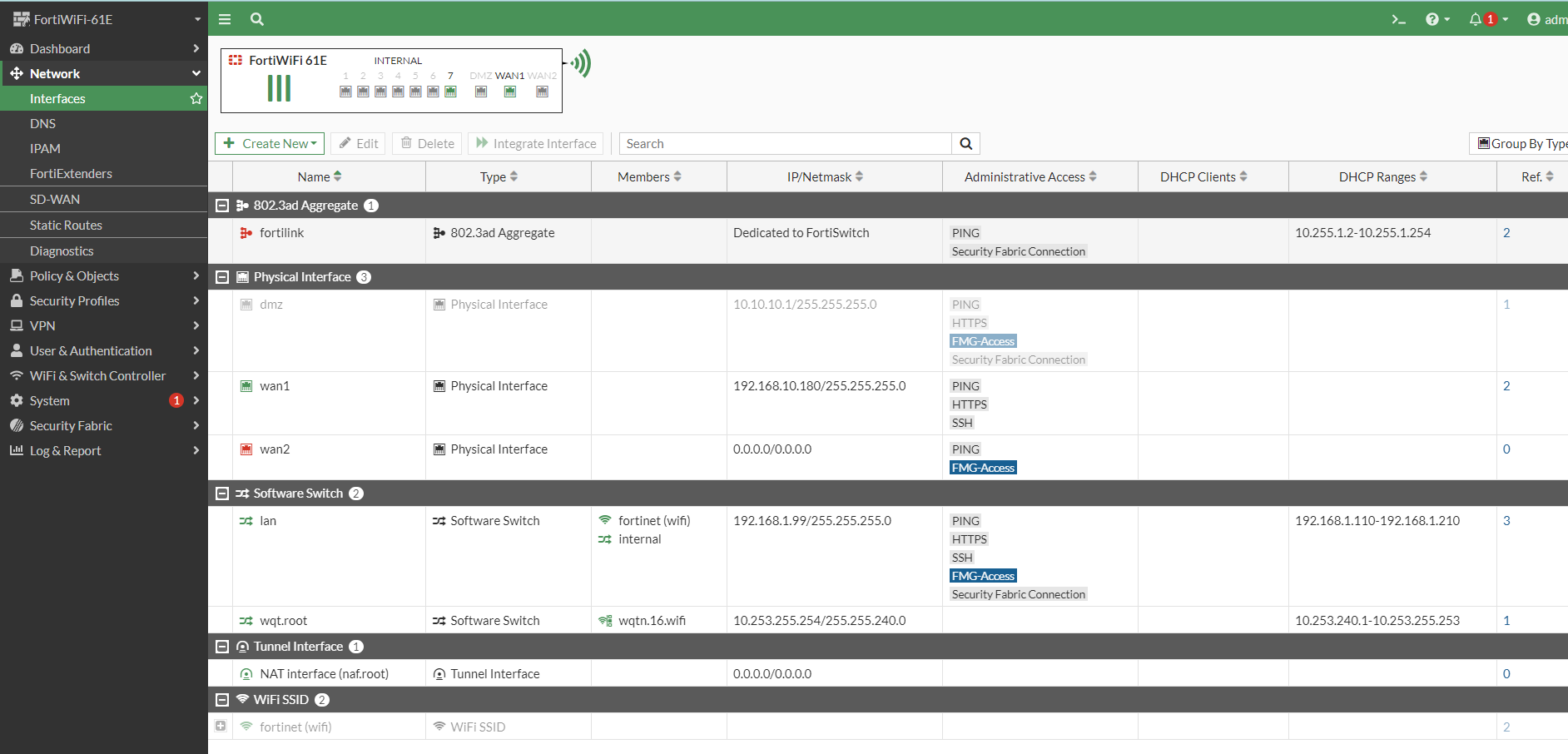The width and height of the screenshot is (1568, 754).
Task: Collapse the Physical Interface group
Action: pos(222,277)
